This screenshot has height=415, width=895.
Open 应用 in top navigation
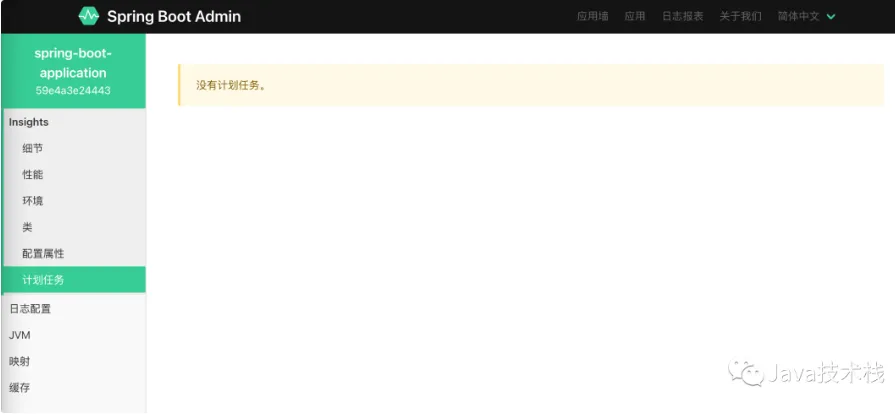(x=635, y=17)
